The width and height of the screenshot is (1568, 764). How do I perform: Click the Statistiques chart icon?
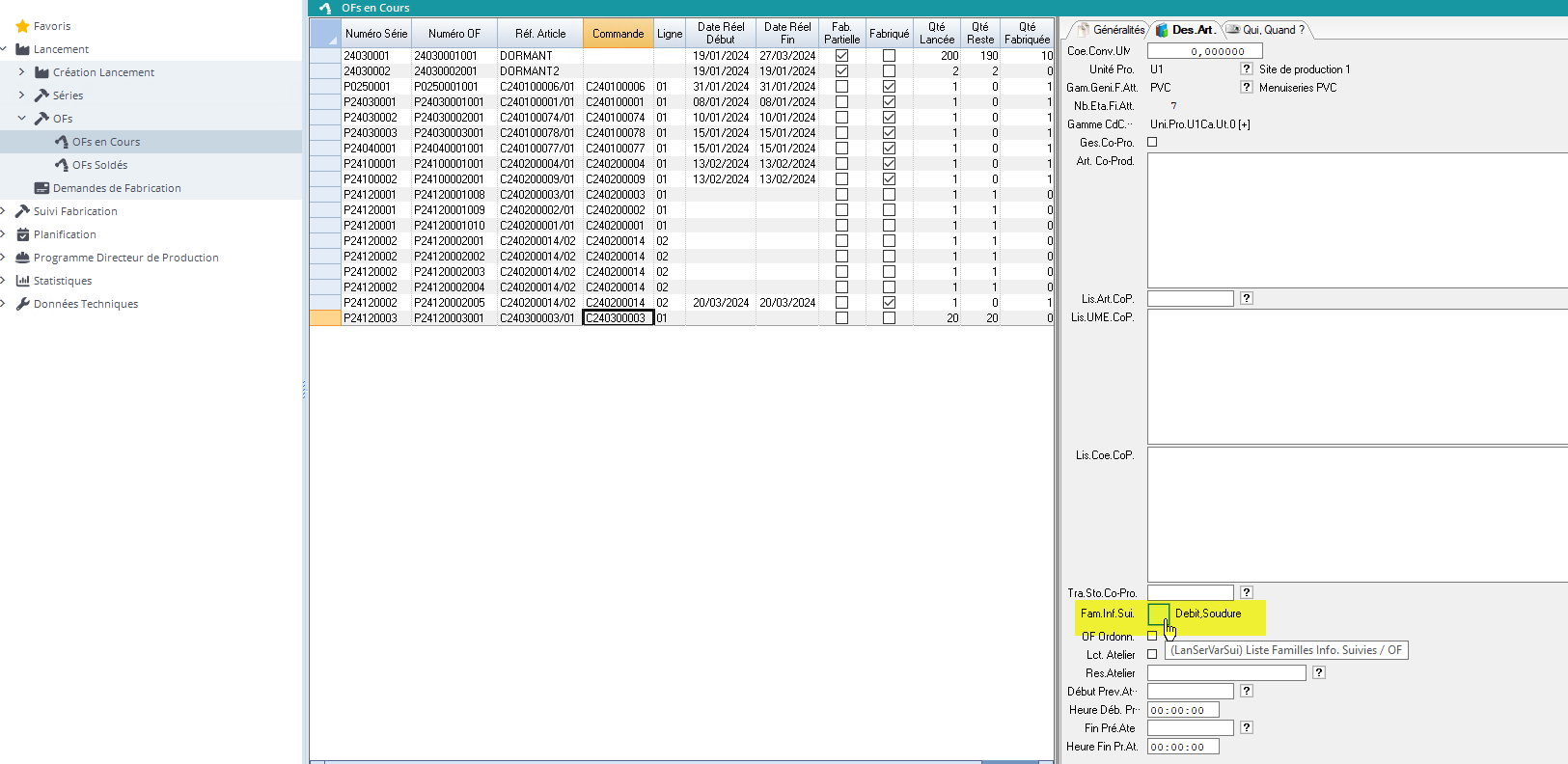coord(22,281)
